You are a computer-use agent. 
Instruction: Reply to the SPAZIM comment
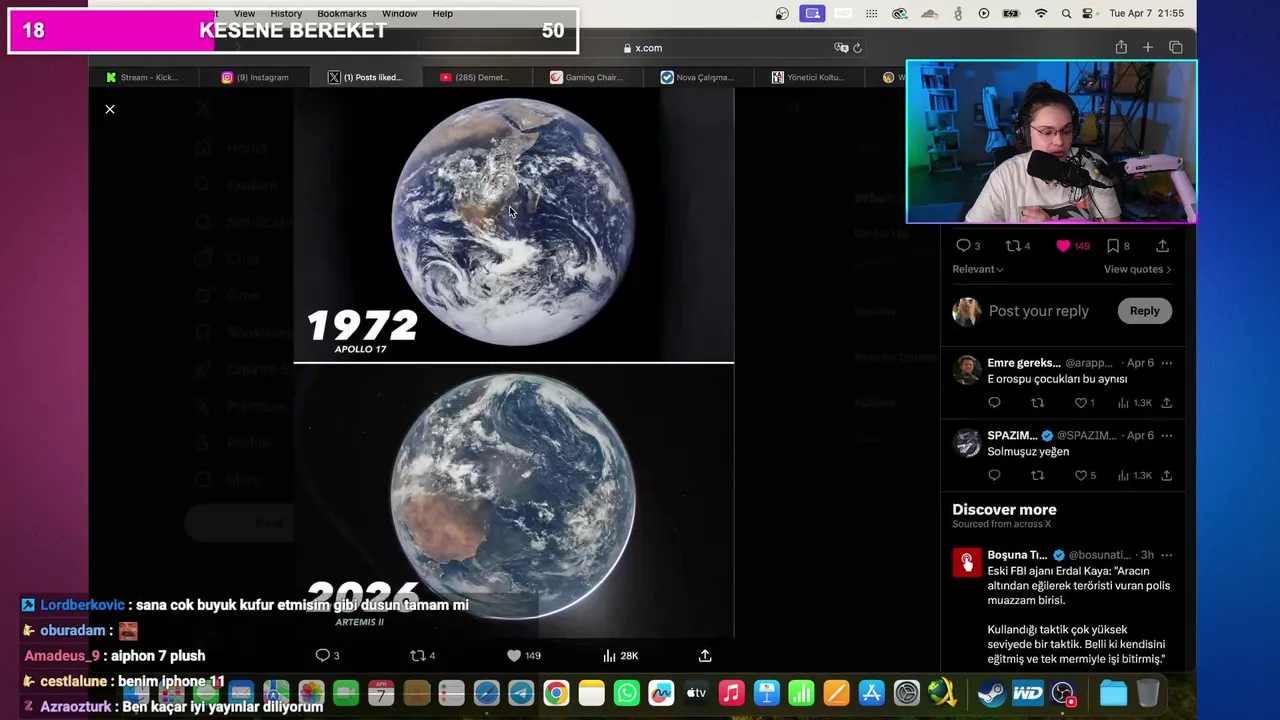(994, 475)
